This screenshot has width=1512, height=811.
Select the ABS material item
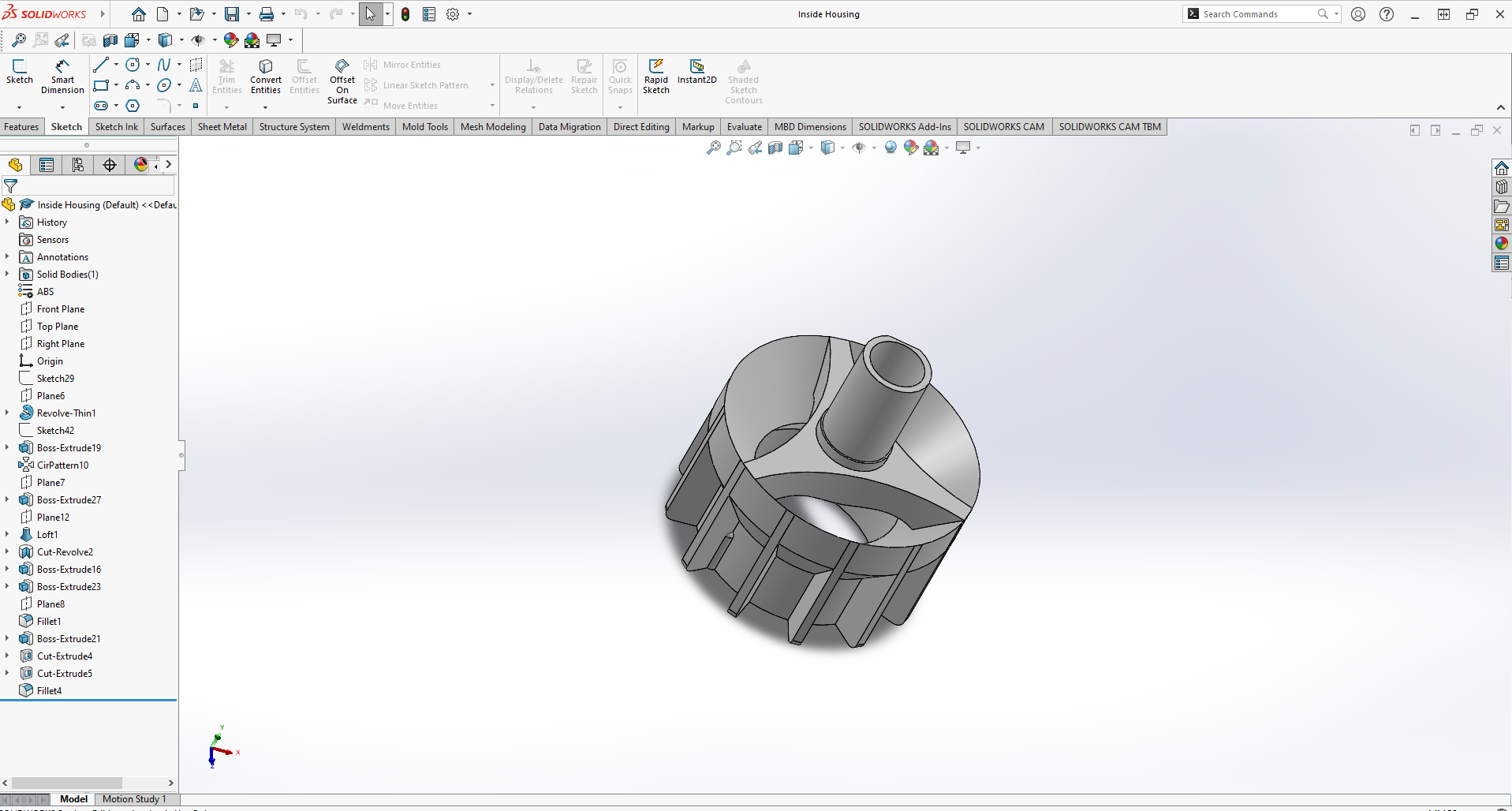click(46, 292)
